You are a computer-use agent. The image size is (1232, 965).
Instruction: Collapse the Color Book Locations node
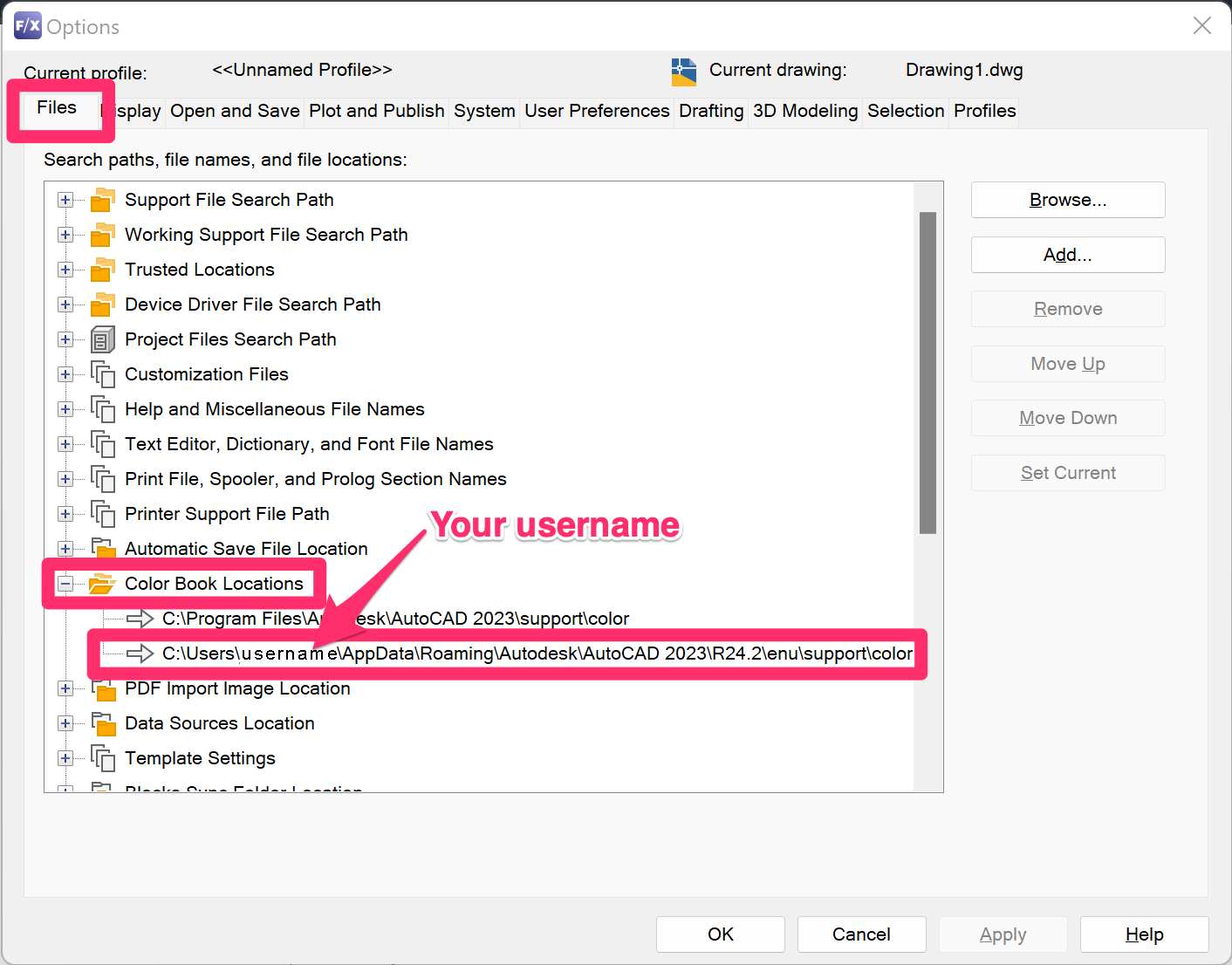coord(65,584)
